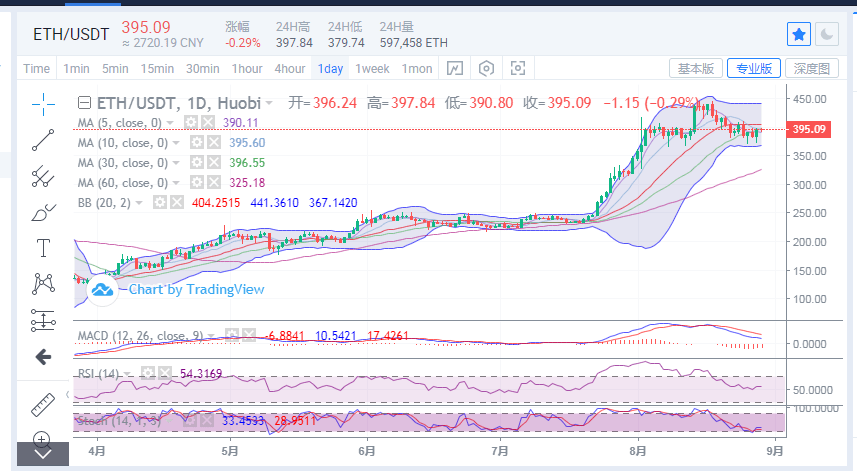The width and height of the screenshot is (857, 471).
Task: Expand MA (60, close, 0) dropdown arrow
Action: pyautogui.click(x=176, y=183)
